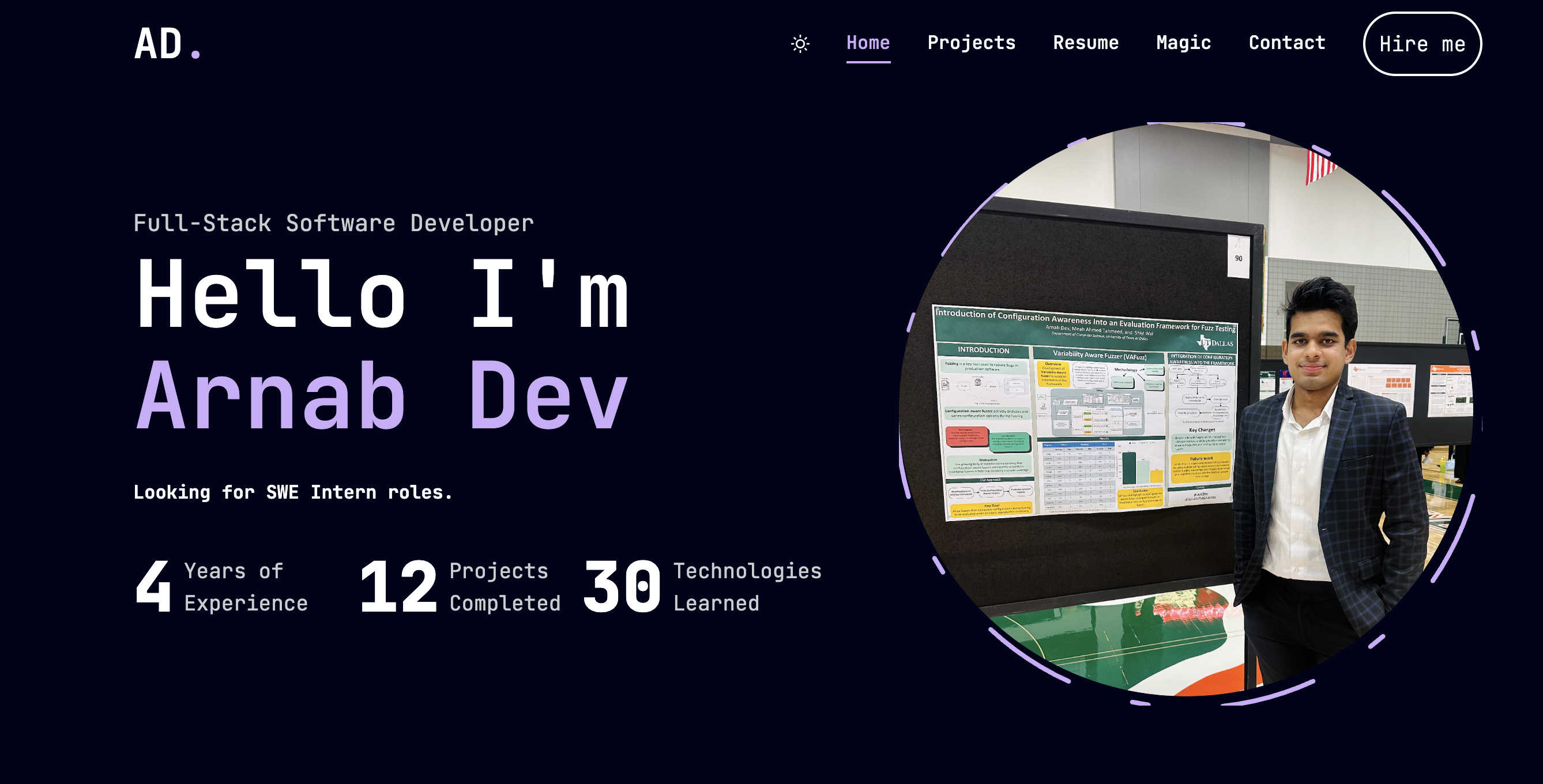
Task: Open the Contact page
Action: (1286, 43)
